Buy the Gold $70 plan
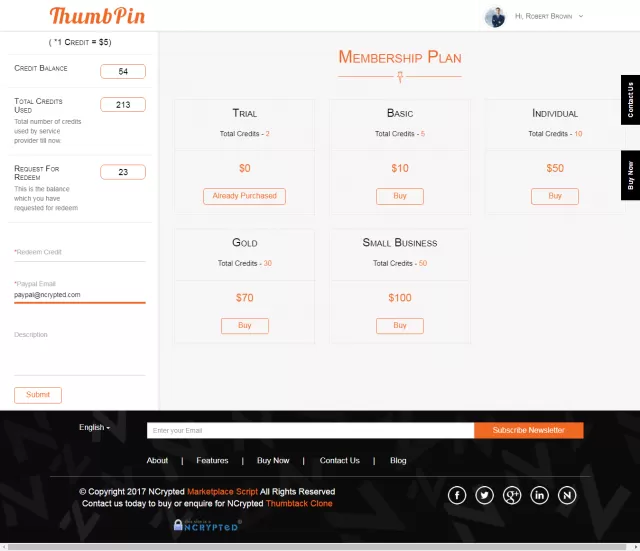This screenshot has width=640, height=551. click(x=244, y=326)
